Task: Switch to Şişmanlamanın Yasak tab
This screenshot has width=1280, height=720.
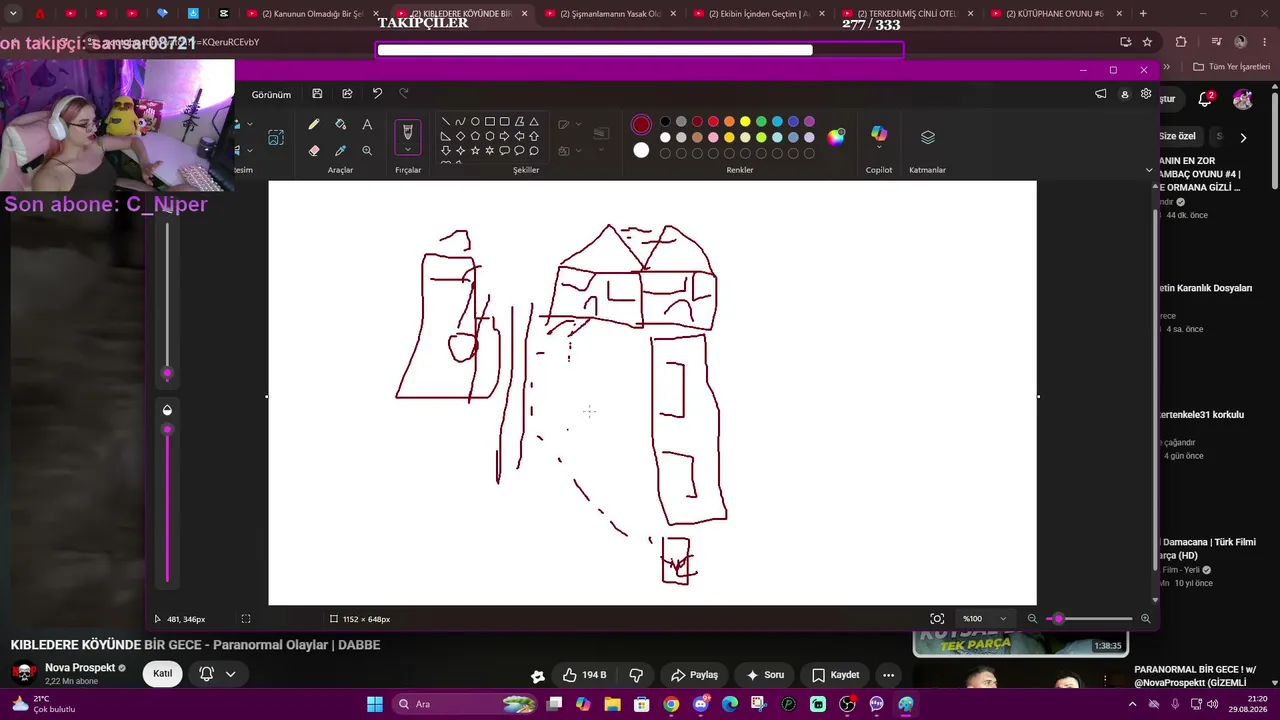Action: tap(610, 14)
